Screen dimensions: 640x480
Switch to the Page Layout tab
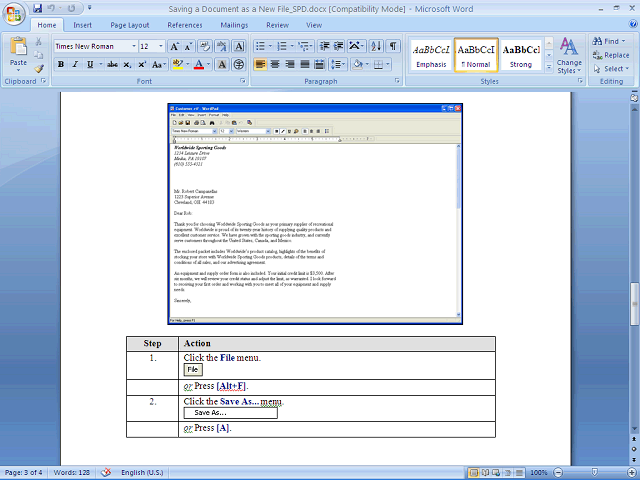point(130,25)
